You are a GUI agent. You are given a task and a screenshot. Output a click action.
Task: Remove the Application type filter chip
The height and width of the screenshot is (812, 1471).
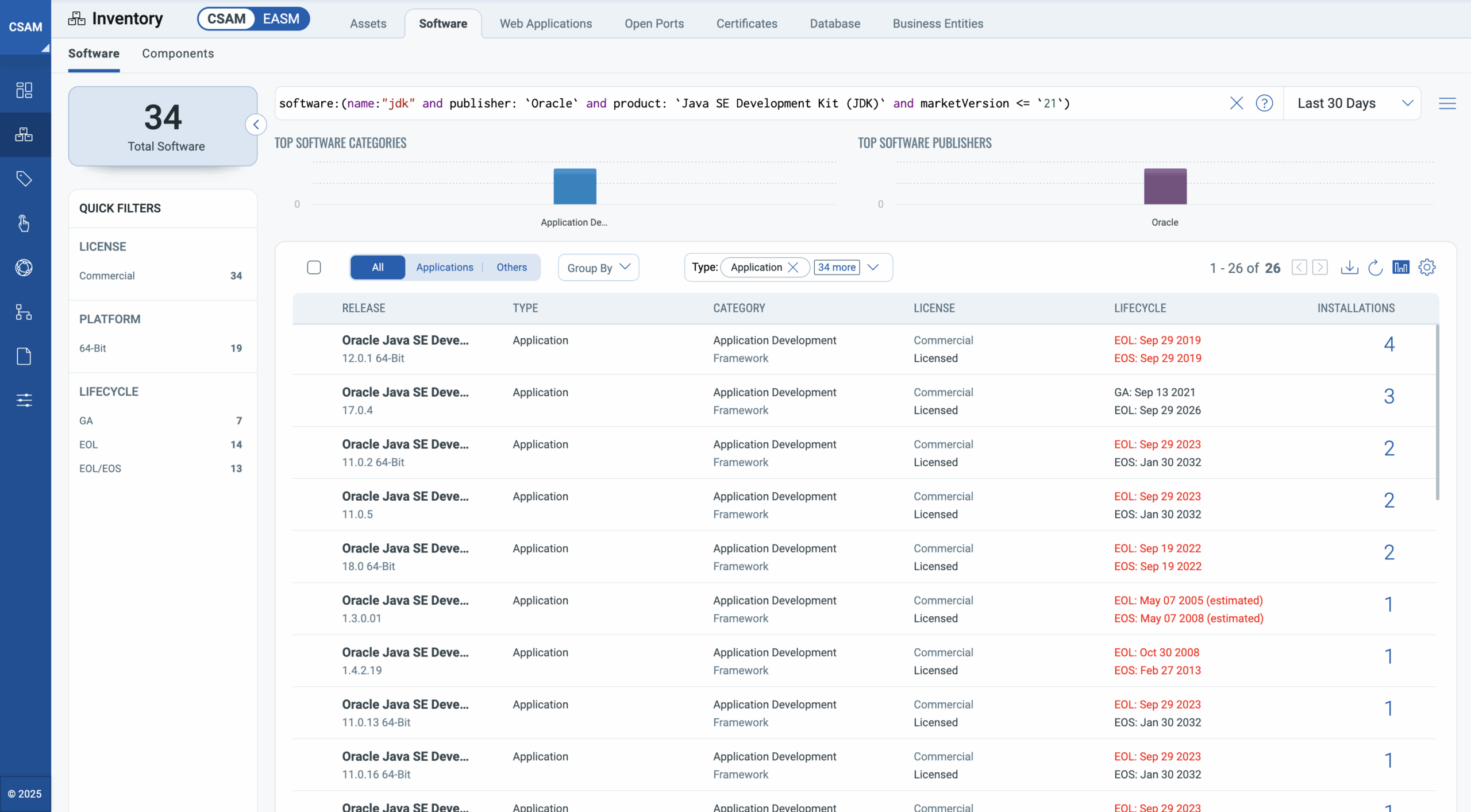(793, 267)
